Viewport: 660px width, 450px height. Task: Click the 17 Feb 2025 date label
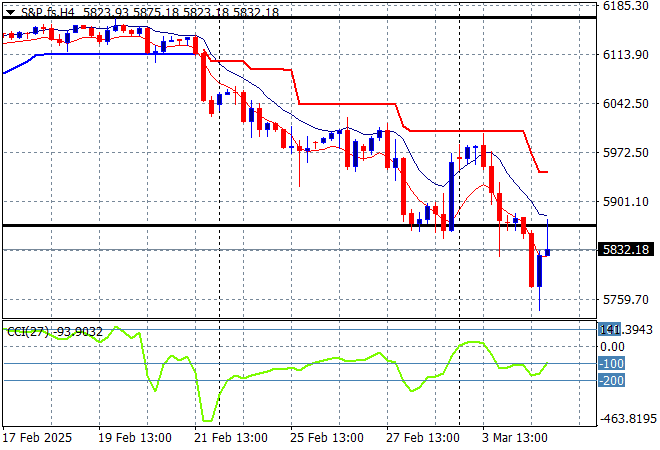(x=37, y=438)
